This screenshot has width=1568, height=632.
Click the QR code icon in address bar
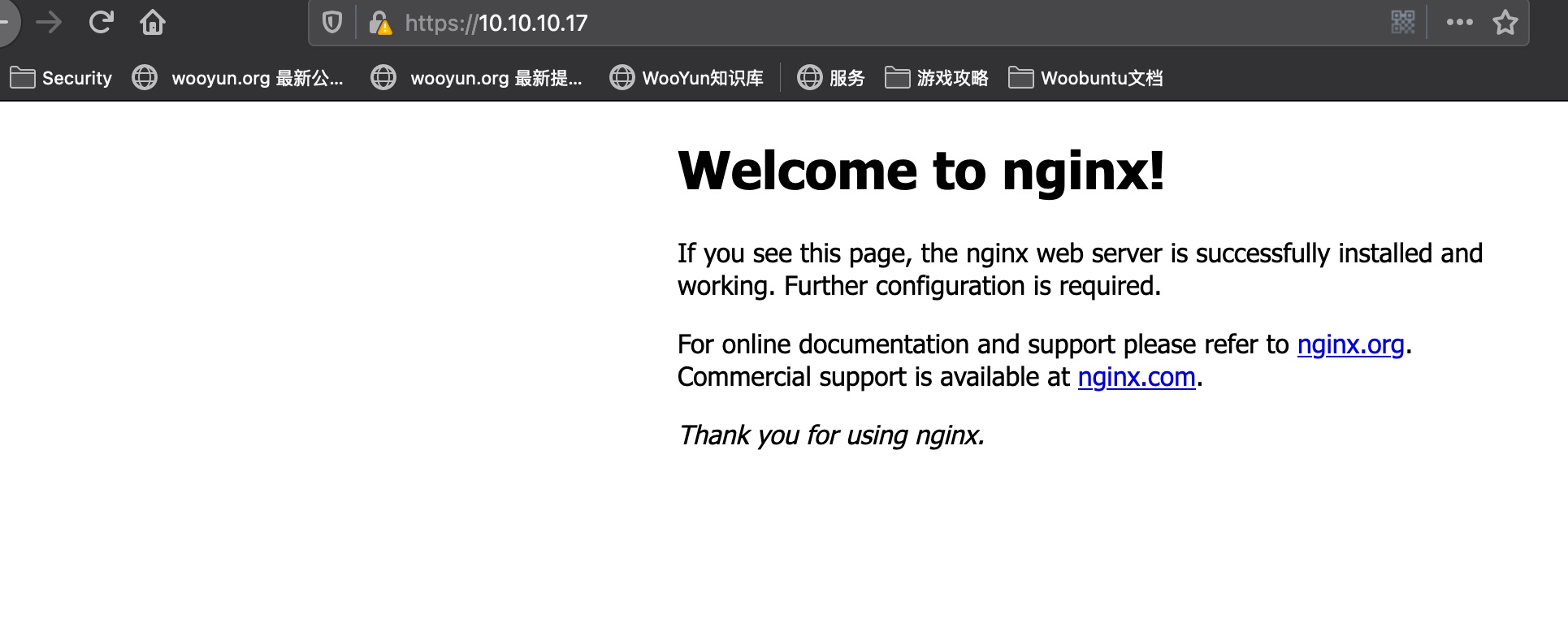(1402, 22)
